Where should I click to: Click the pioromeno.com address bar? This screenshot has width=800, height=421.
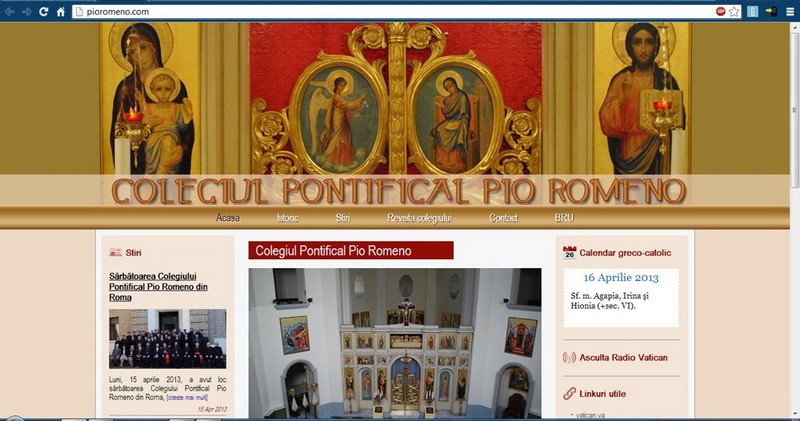393,11
